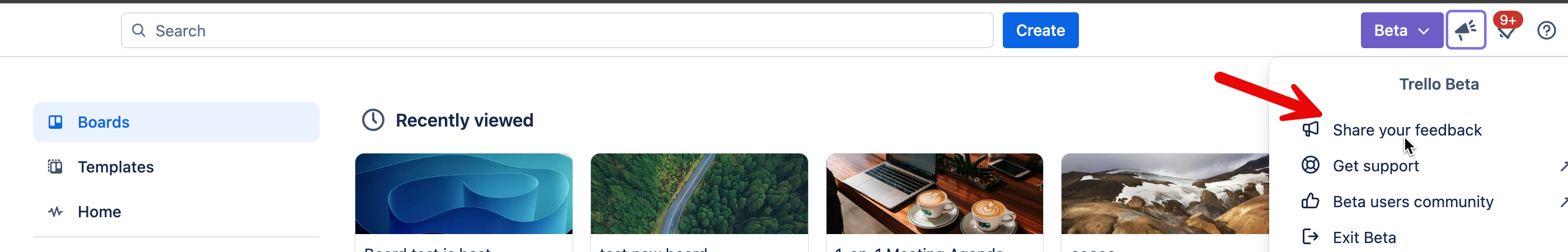Click the megaphone feedback icon in header
The image size is (1568, 252).
pyautogui.click(x=1466, y=30)
